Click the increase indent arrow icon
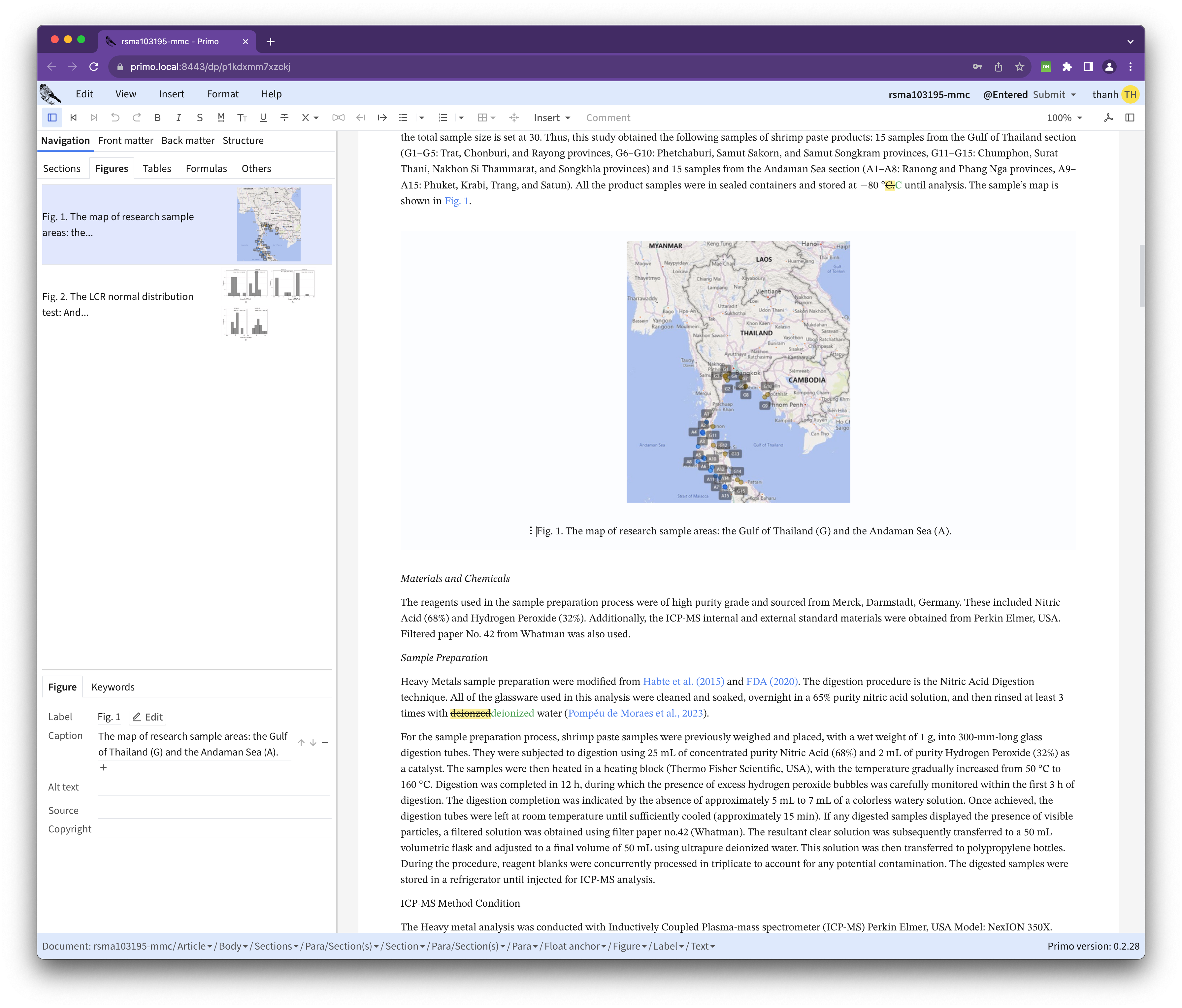Screen dimensions: 1182x1008 tap(382, 118)
